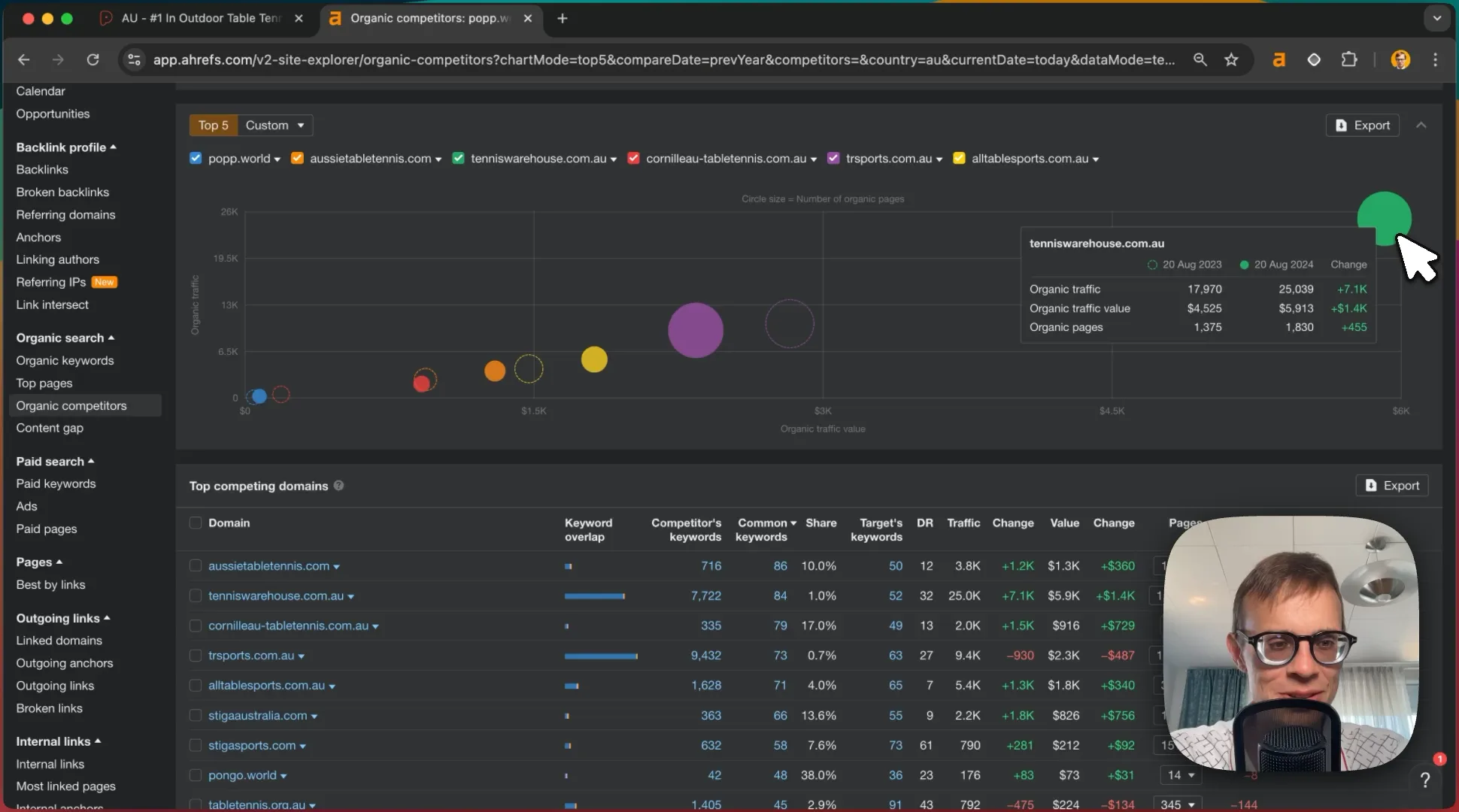Bookmark this page with the star icon
The width and height of the screenshot is (1459, 812).
1231,59
